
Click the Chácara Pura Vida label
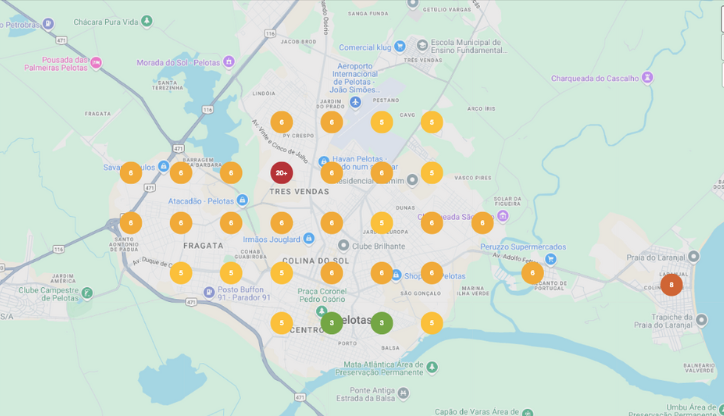point(106,22)
